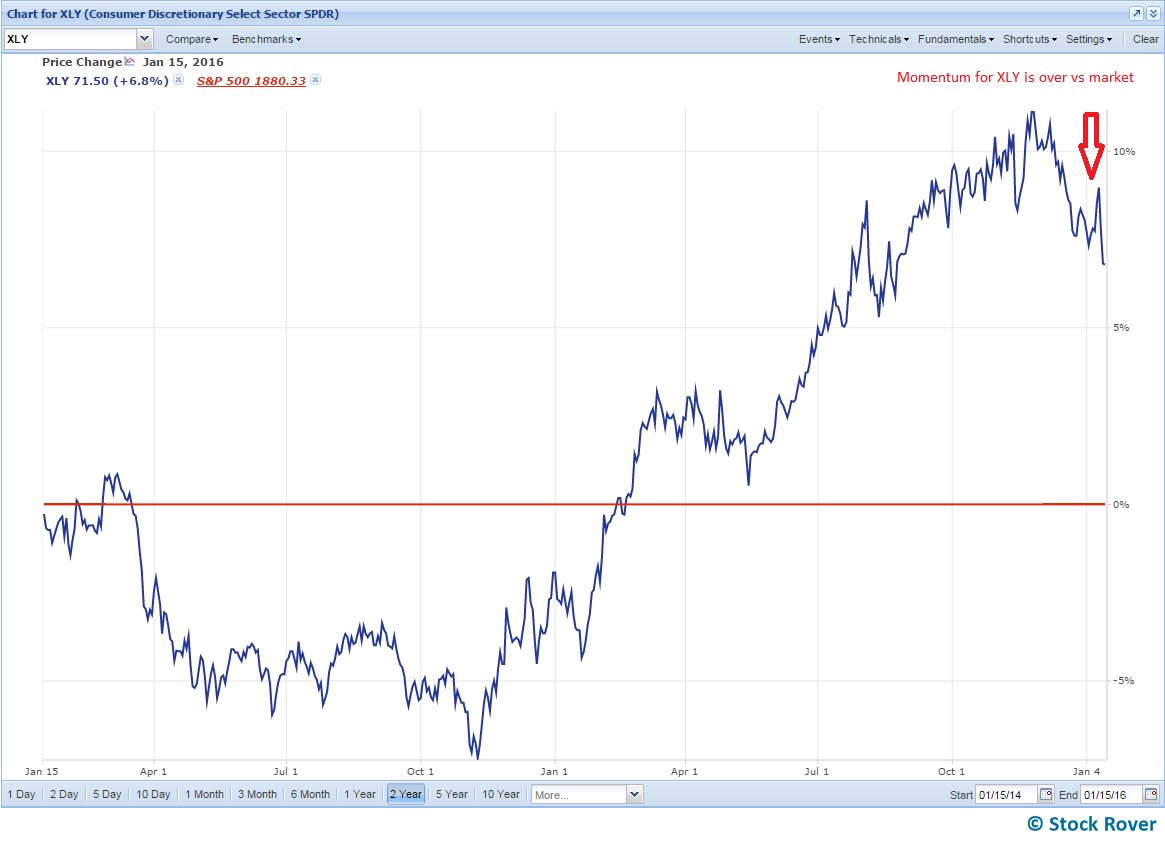Select the 1 Year period
The image size is (1165, 844).
point(360,794)
